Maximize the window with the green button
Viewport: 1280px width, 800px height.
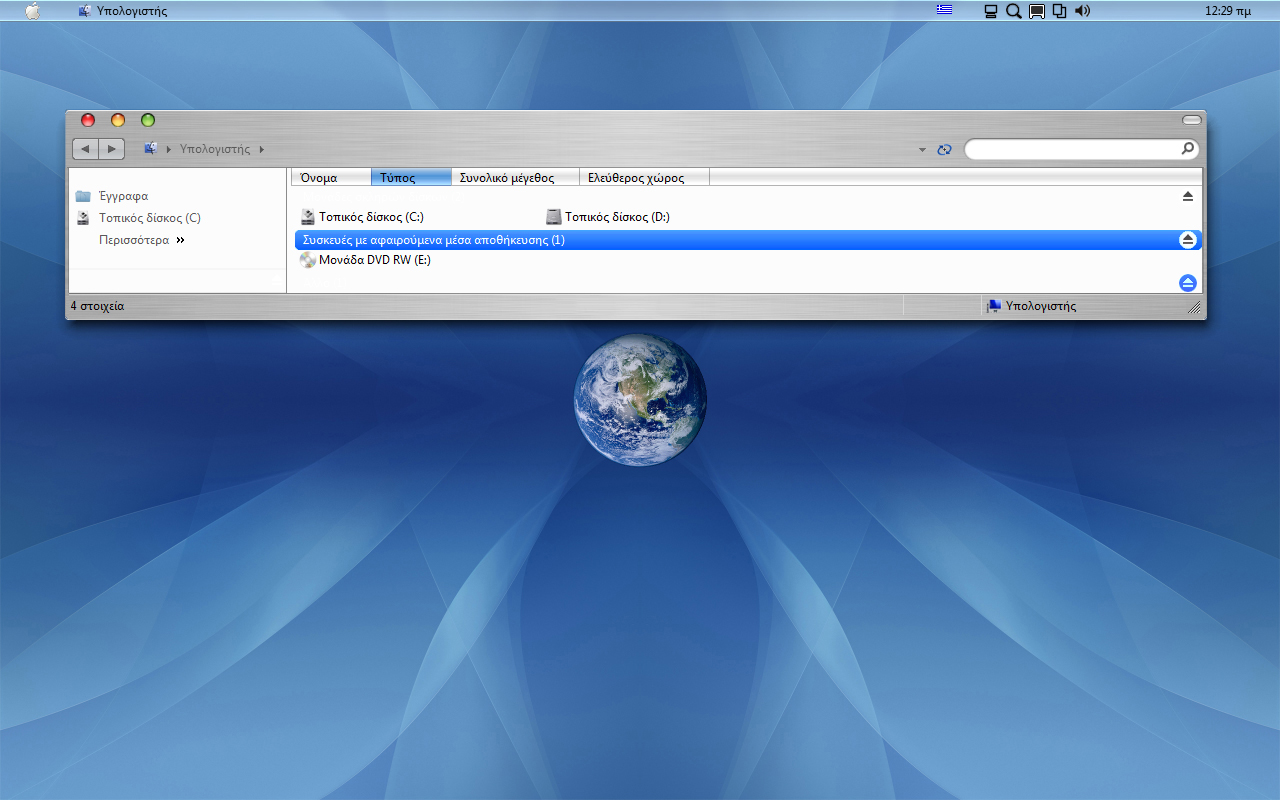coord(148,120)
